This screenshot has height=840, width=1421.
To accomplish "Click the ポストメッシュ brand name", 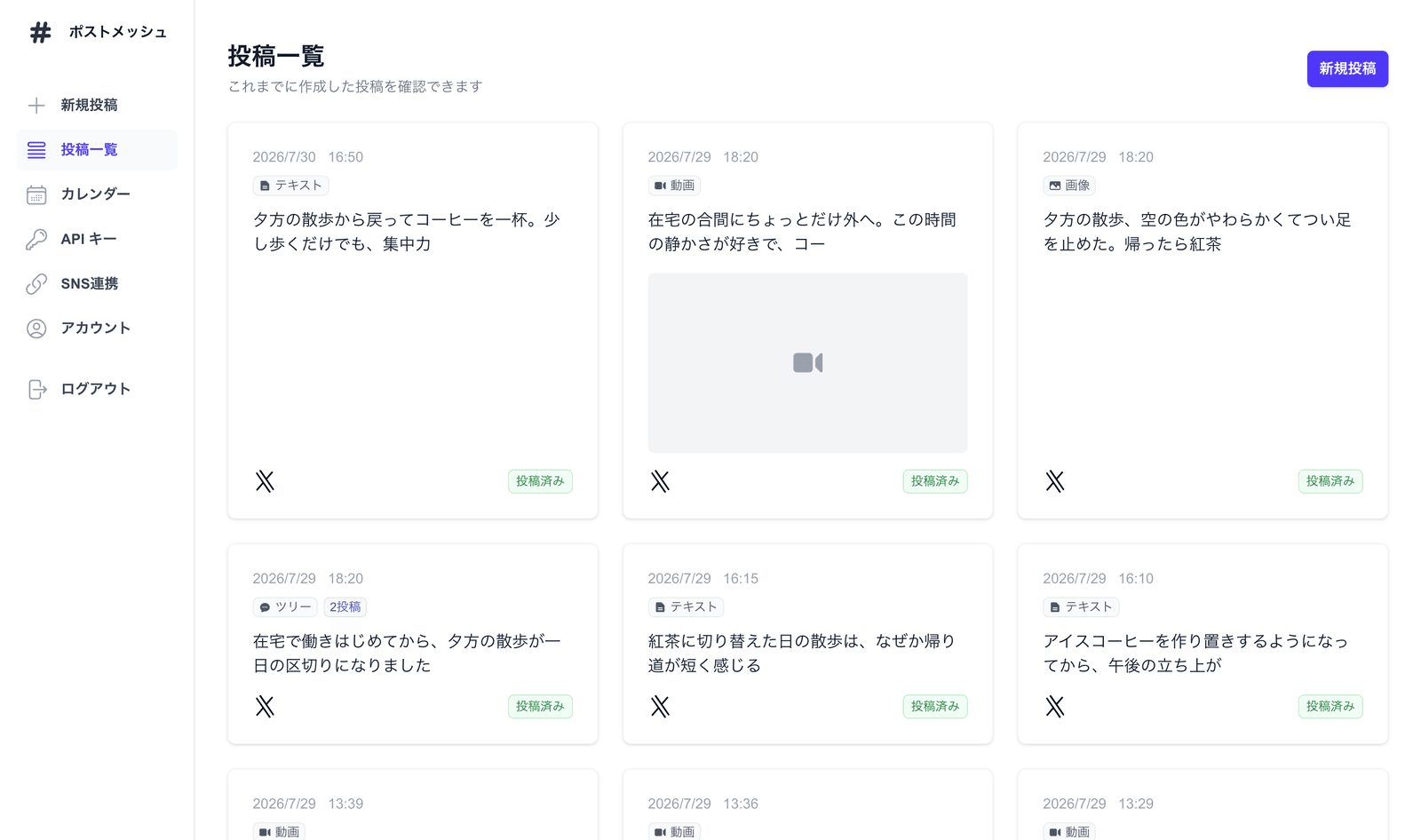I will point(118,33).
